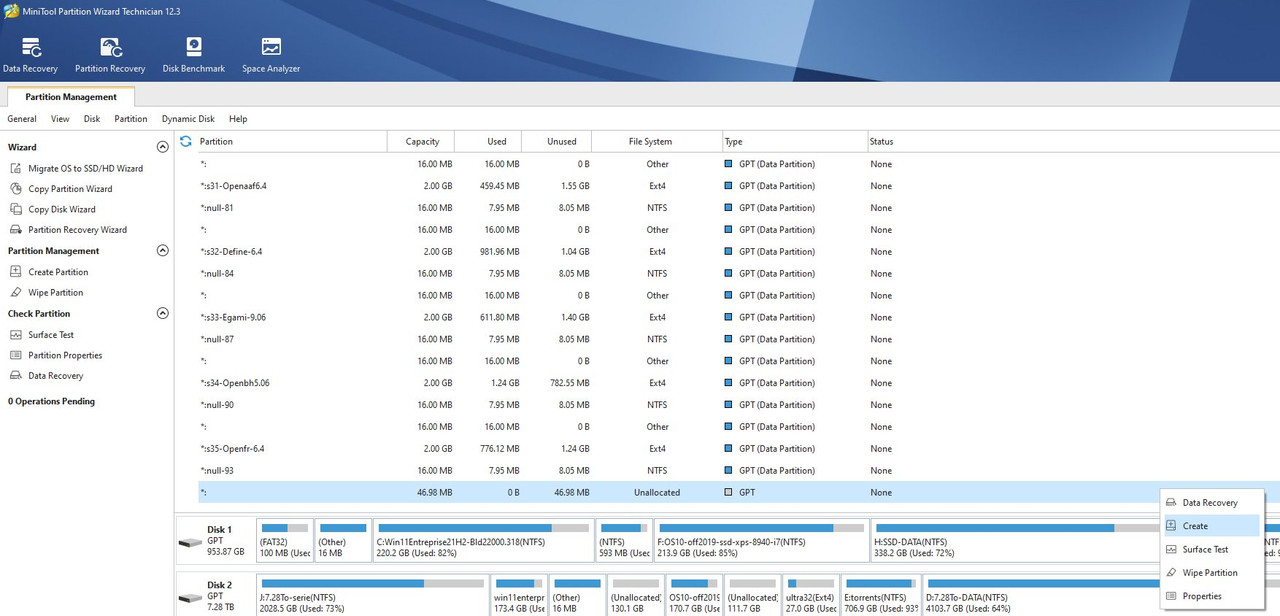Click the Surface Test sidebar icon
Image resolution: width=1280 pixels, height=616 pixels.
pyautogui.click(x=16, y=335)
